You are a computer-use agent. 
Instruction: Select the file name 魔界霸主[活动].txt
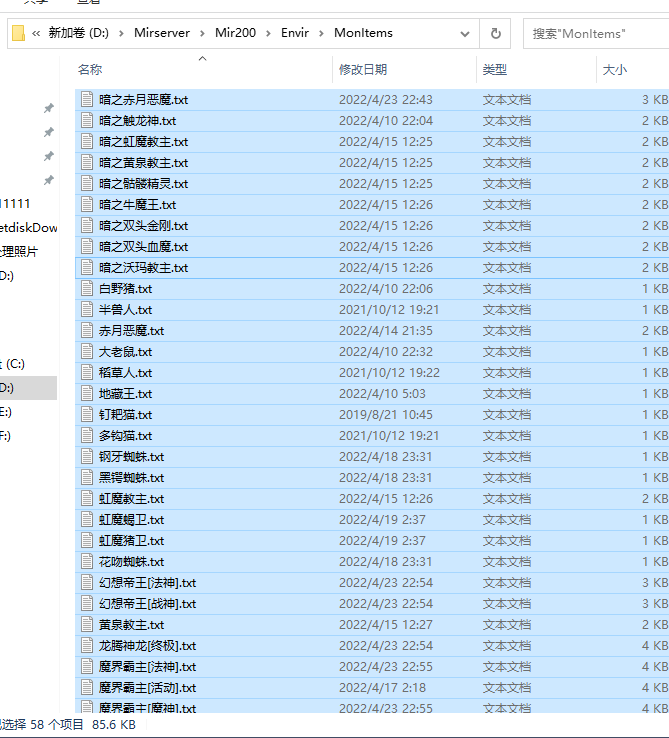click(147, 688)
